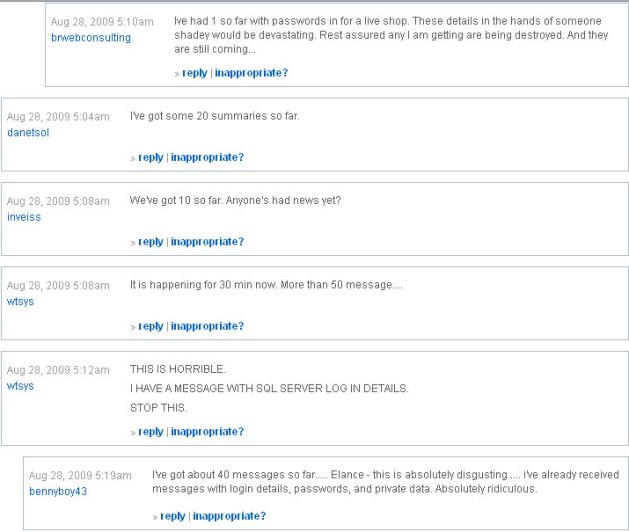629x532 pixels.
Task: Reply to brwebconsulting's comment about passwords
Action: [195, 73]
